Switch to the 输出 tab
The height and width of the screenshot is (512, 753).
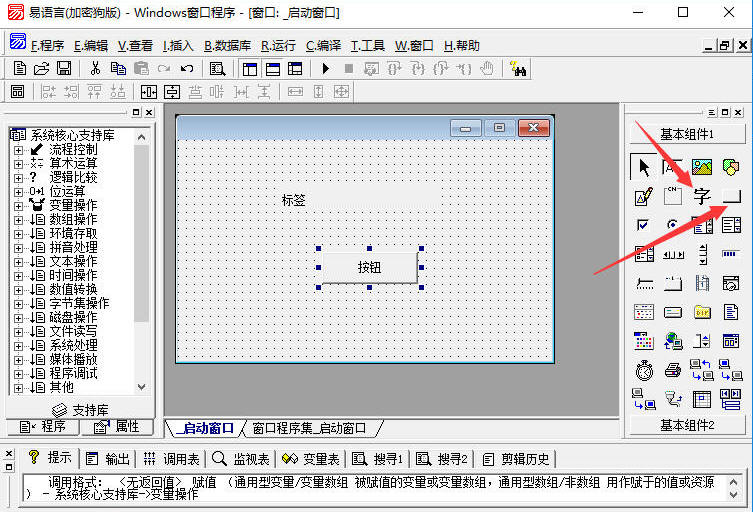click(x=109, y=459)
